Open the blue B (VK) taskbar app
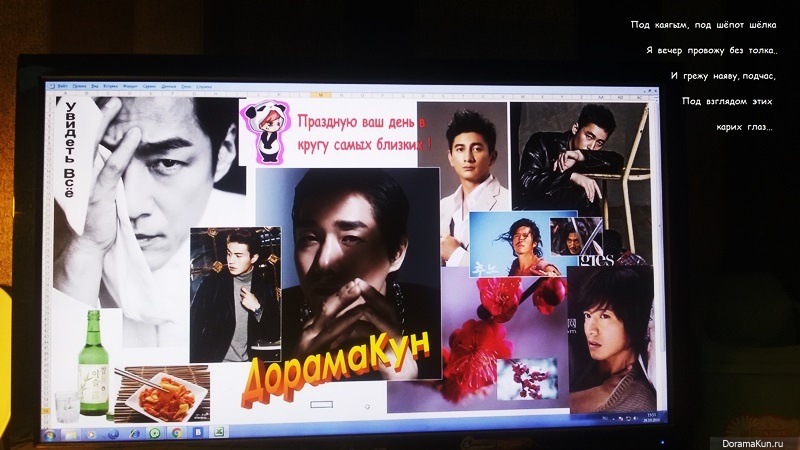Screen dimensions: 800x450 (x=198, y=432)
